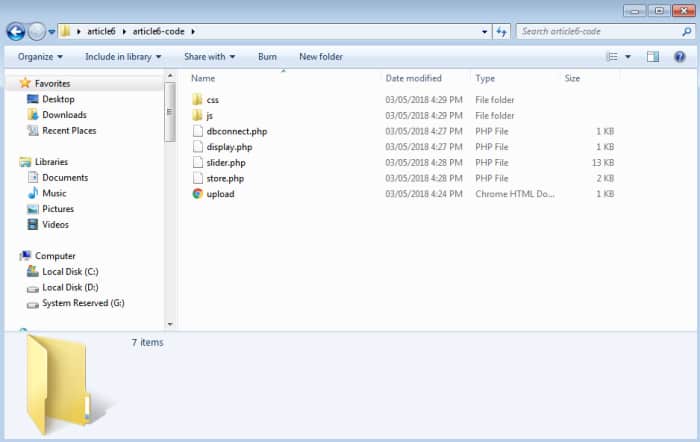Select Local Disk (C:) in navigation pane
This screenshot has width=700, height=442.
coord(69,272)
